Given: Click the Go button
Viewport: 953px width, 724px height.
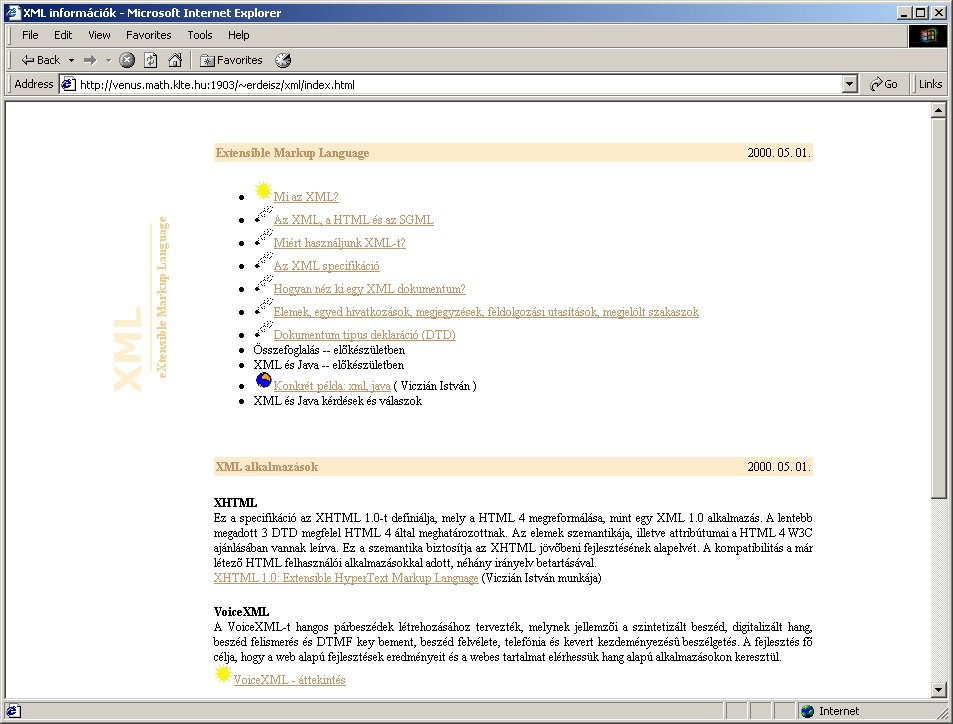Looking at the screenshot, I should pos(884,84).
